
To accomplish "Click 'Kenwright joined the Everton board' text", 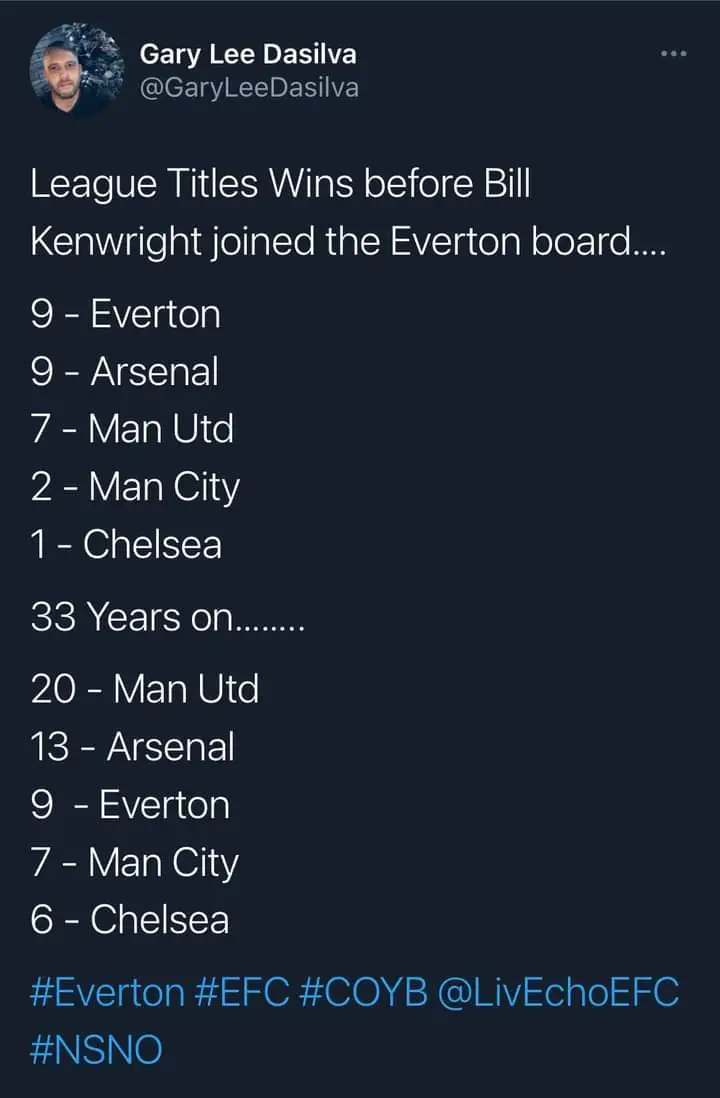I will pos(348,242).
